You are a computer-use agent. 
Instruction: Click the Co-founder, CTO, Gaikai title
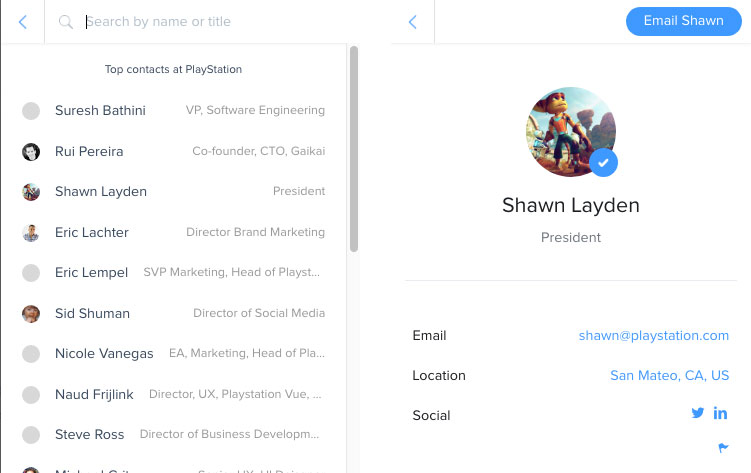point(259,151)
